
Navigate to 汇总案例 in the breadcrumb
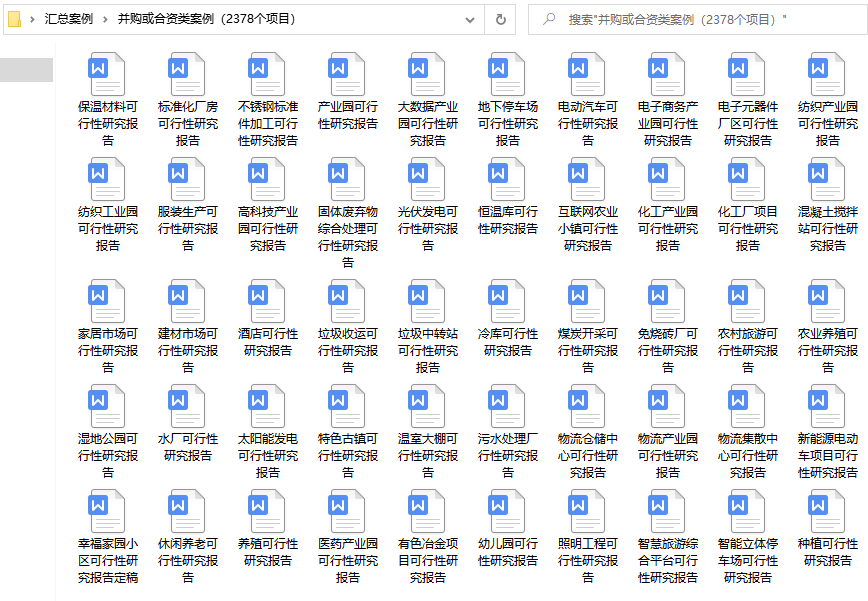(69, 19)
